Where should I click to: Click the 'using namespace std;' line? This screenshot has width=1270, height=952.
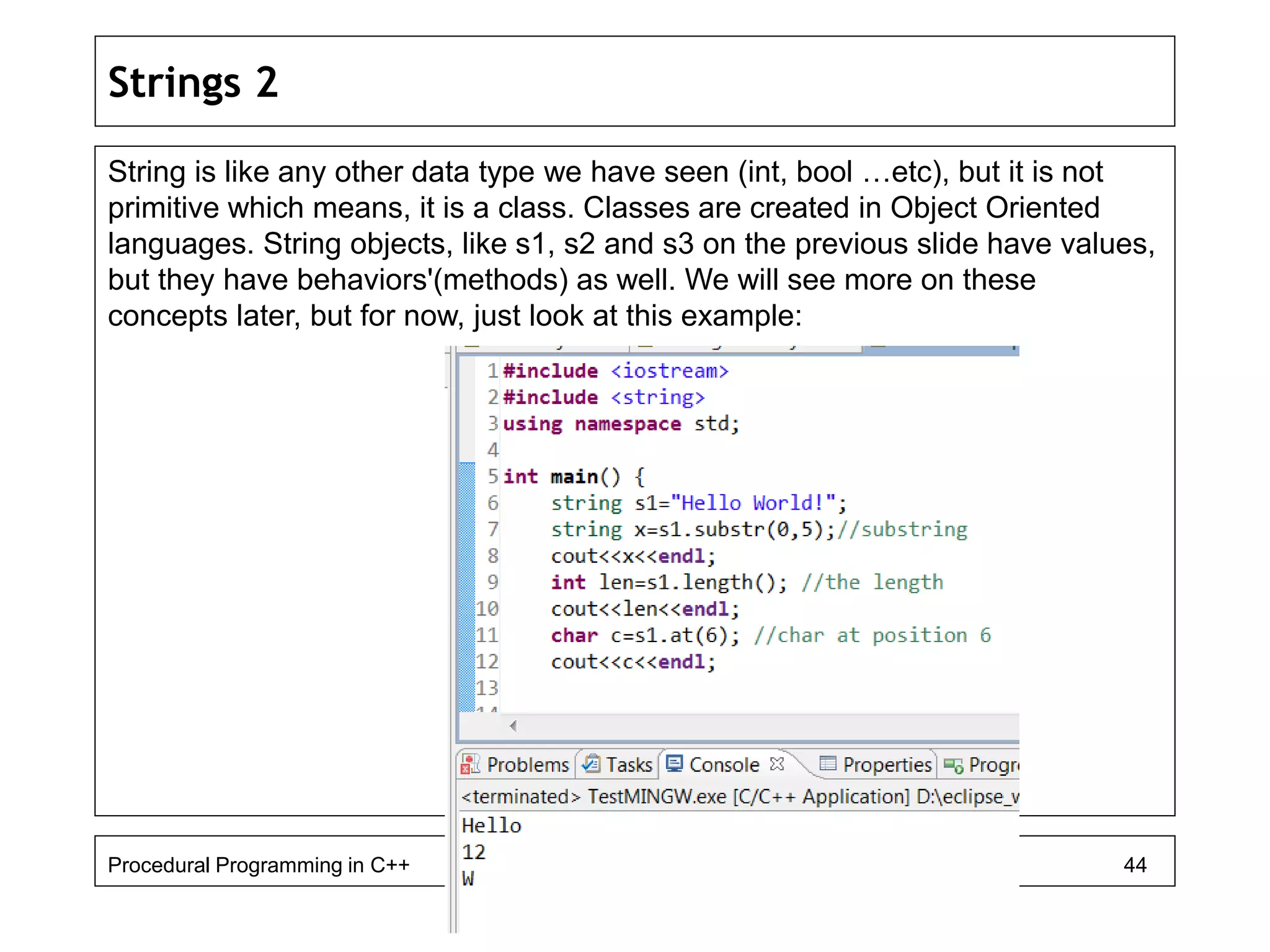pos(621,424)
